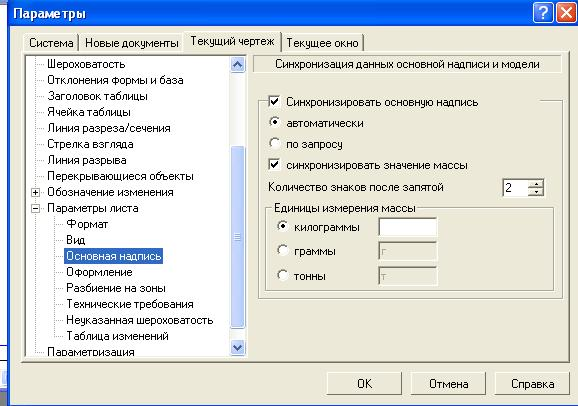This screenshot has height=406, width=578.
Task: Click the tree scrollbar down arrow
Action: (237, 347)
